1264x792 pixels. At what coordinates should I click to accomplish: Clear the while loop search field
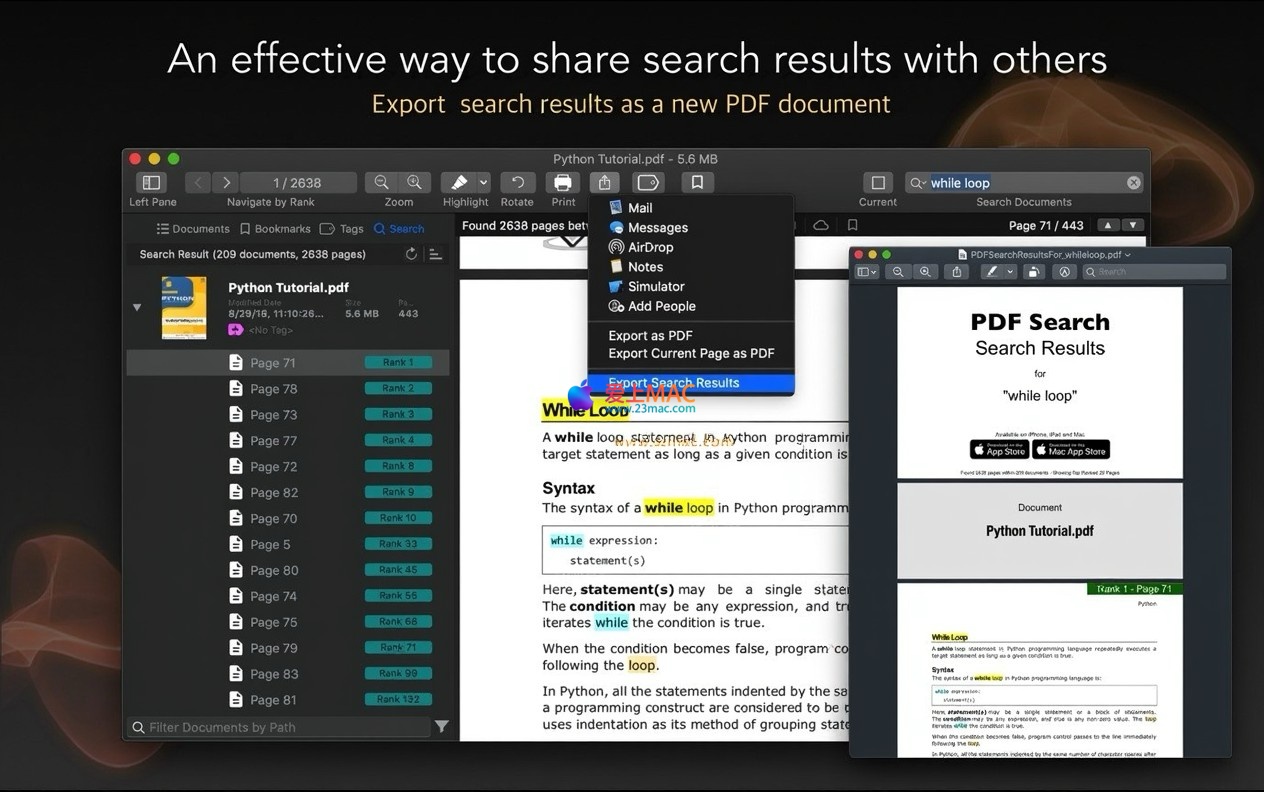pos(1133,183)
